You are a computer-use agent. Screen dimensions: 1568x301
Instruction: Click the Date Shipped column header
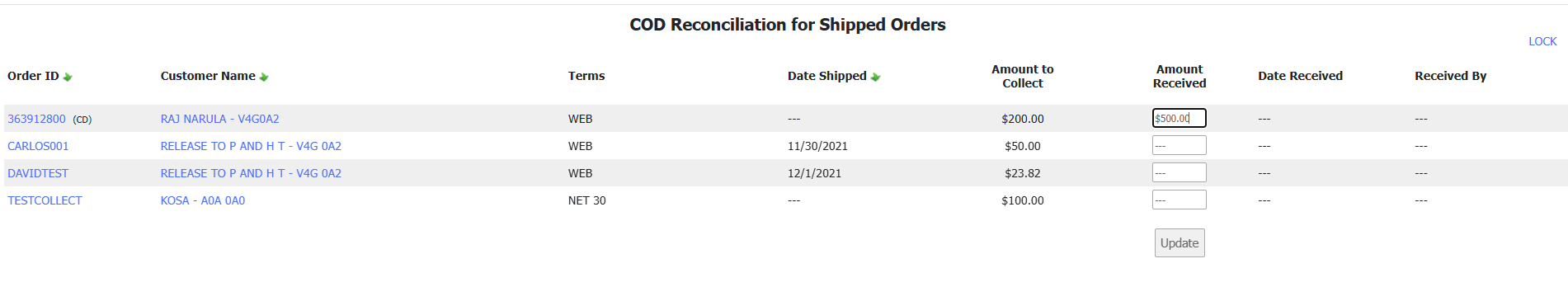click(826, 76)
